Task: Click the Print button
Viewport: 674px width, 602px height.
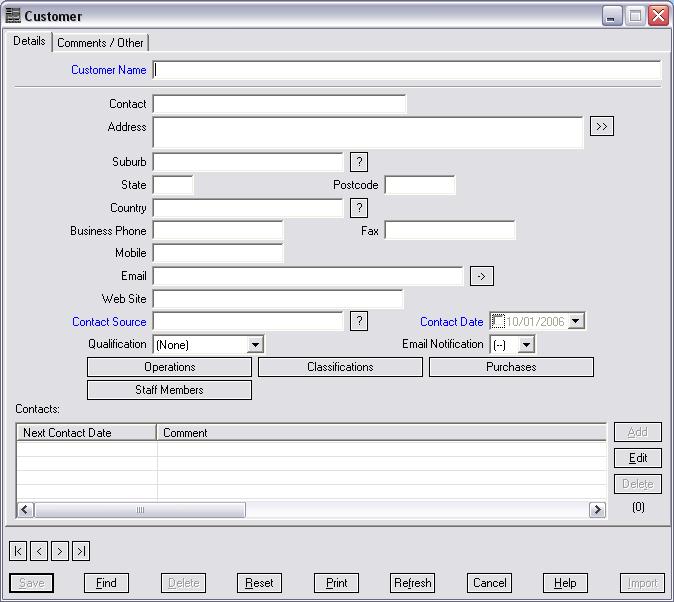Action: coord(336,583)
